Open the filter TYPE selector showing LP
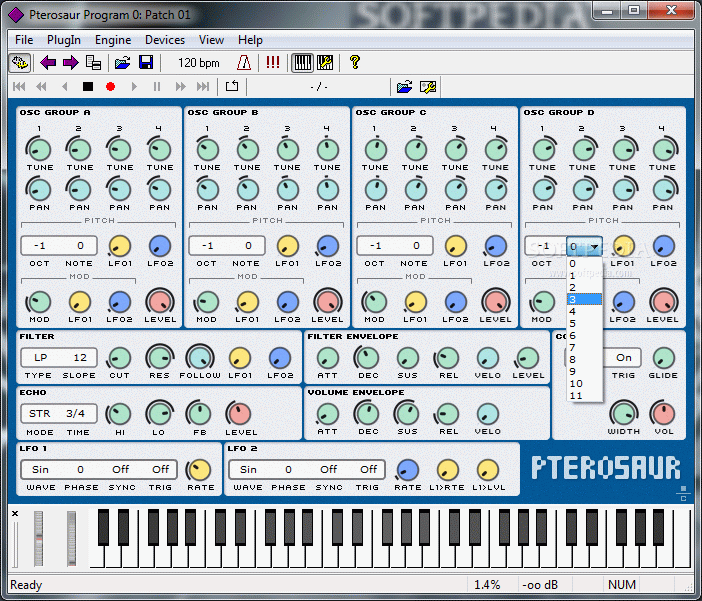 (40, 357)
